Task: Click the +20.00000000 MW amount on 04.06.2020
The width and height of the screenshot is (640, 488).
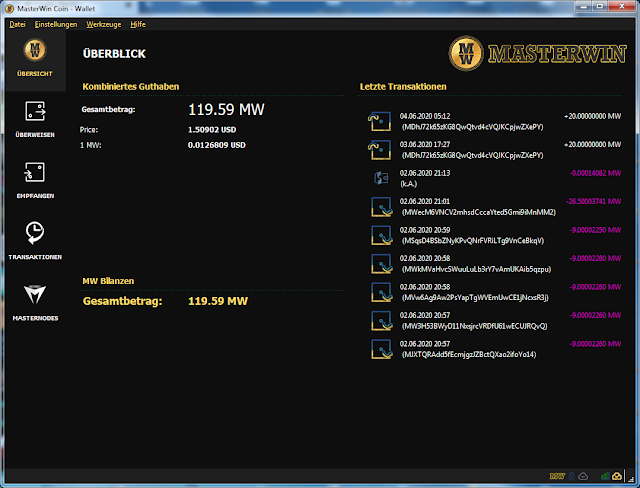Action: point(592,116)
